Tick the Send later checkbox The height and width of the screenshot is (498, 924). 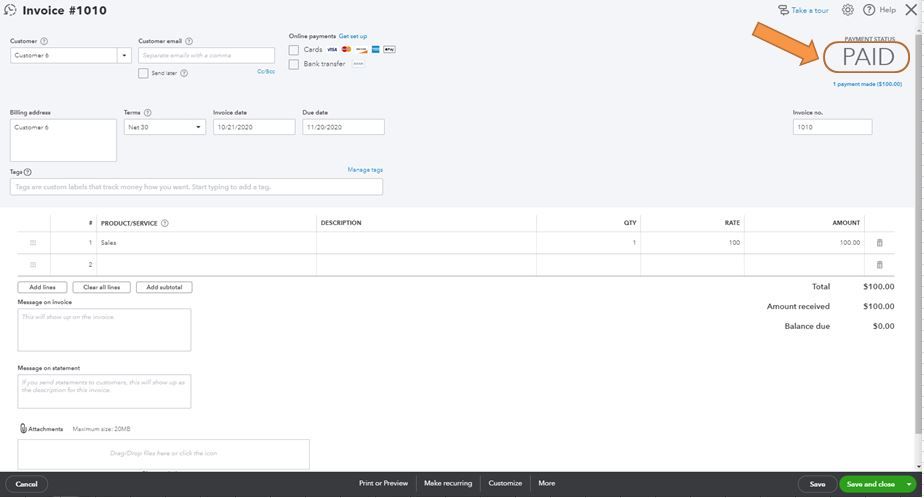pyautogui.click(x=143, y=73)
